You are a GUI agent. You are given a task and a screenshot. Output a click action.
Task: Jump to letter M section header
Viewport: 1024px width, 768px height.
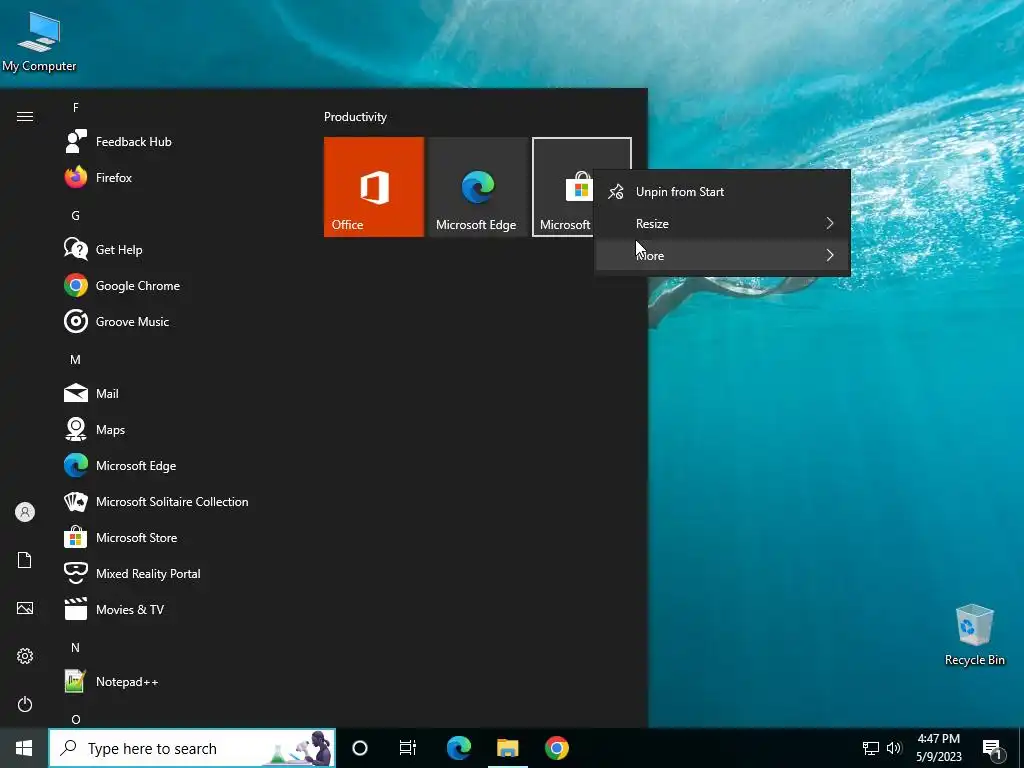tap(76, 360)
